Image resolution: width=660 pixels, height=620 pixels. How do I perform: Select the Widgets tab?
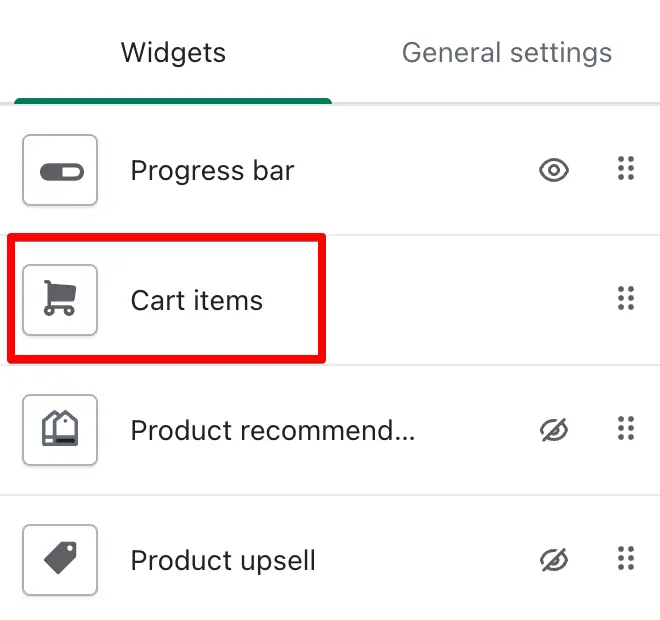(173, 53)
